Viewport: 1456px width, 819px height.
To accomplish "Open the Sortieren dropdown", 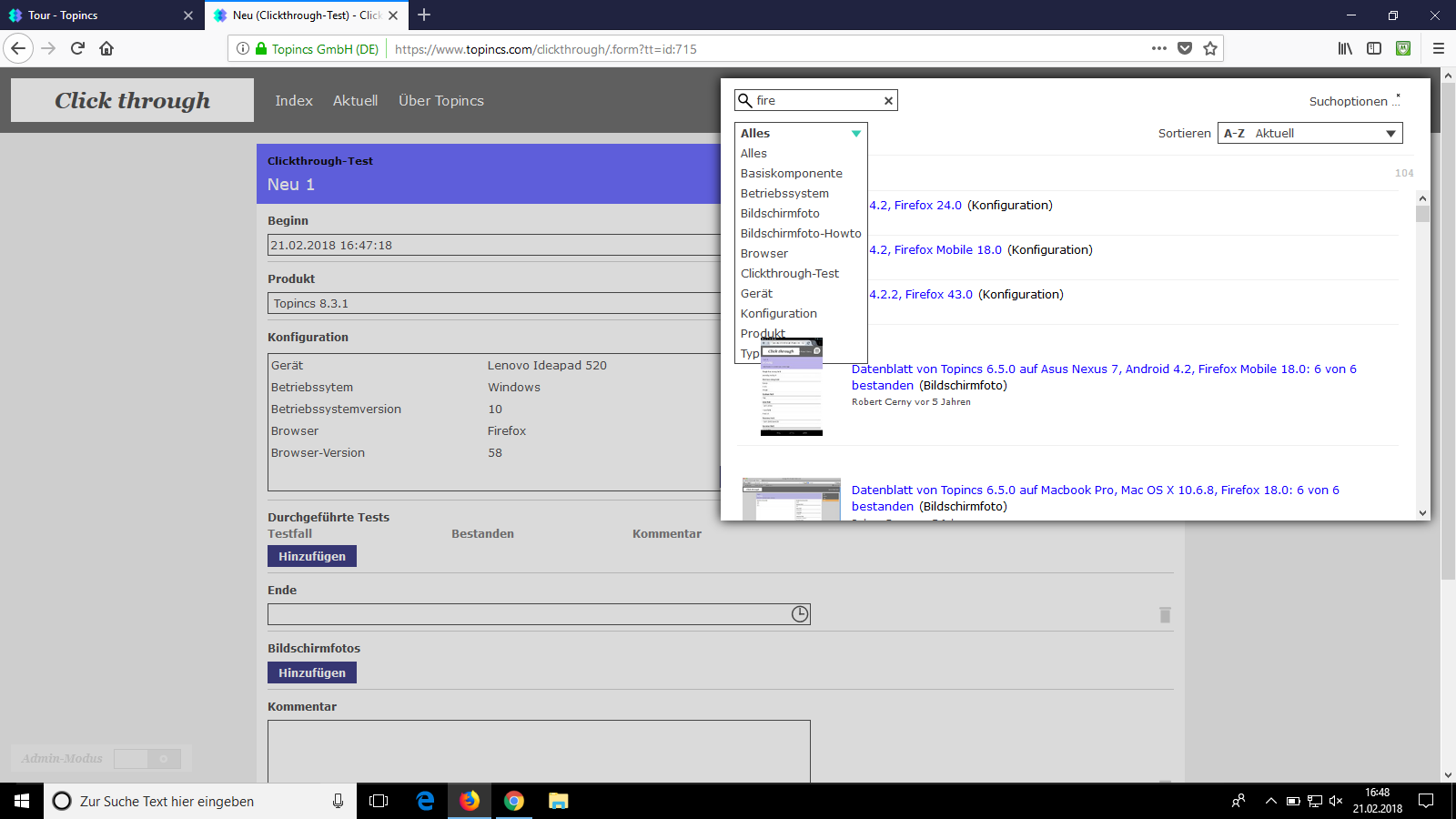I will click(x=1309, y=134).
